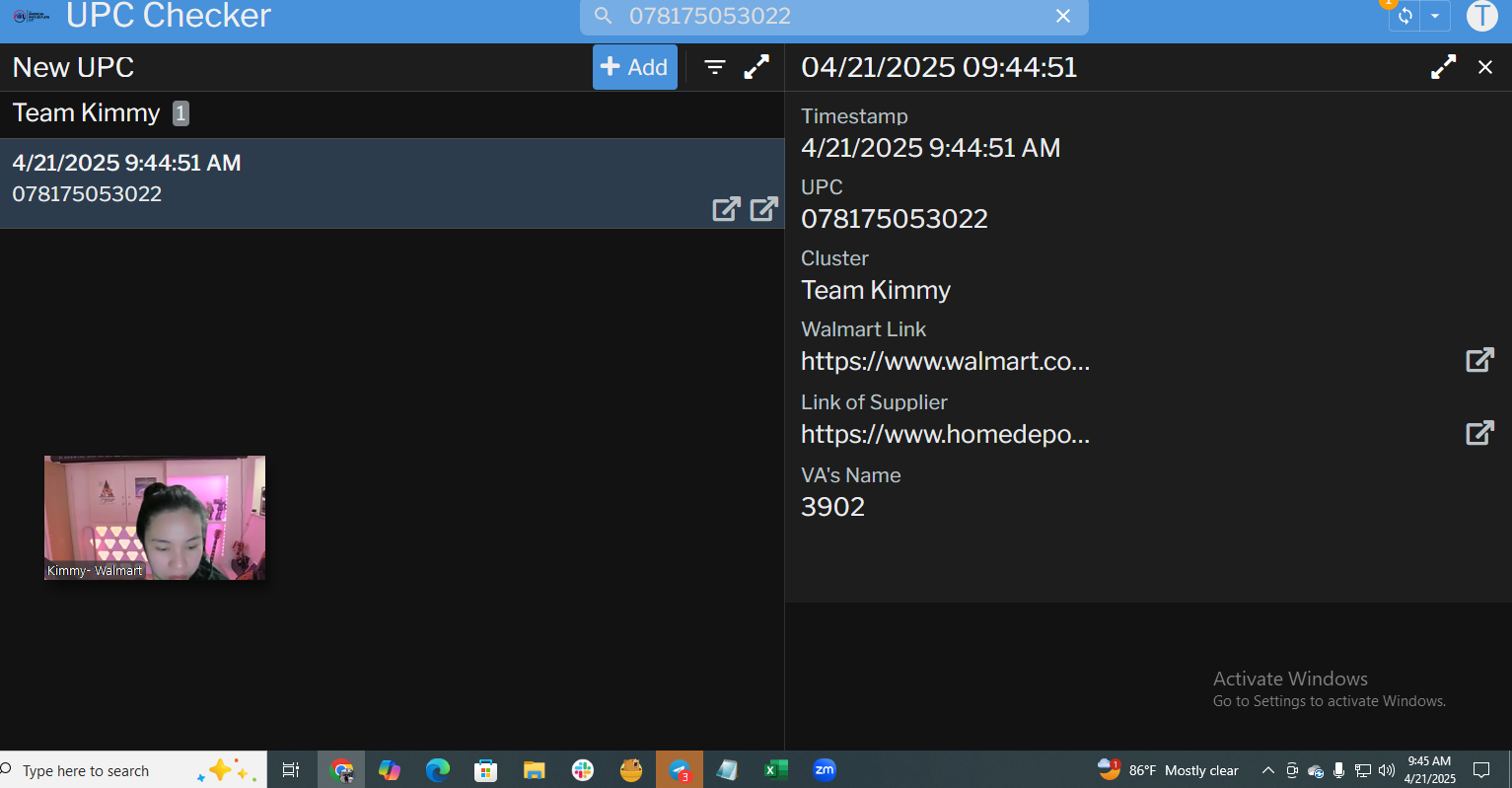Open the user profile avatar T
The width and height of the screenshot is (1512, 788).
1481,16
